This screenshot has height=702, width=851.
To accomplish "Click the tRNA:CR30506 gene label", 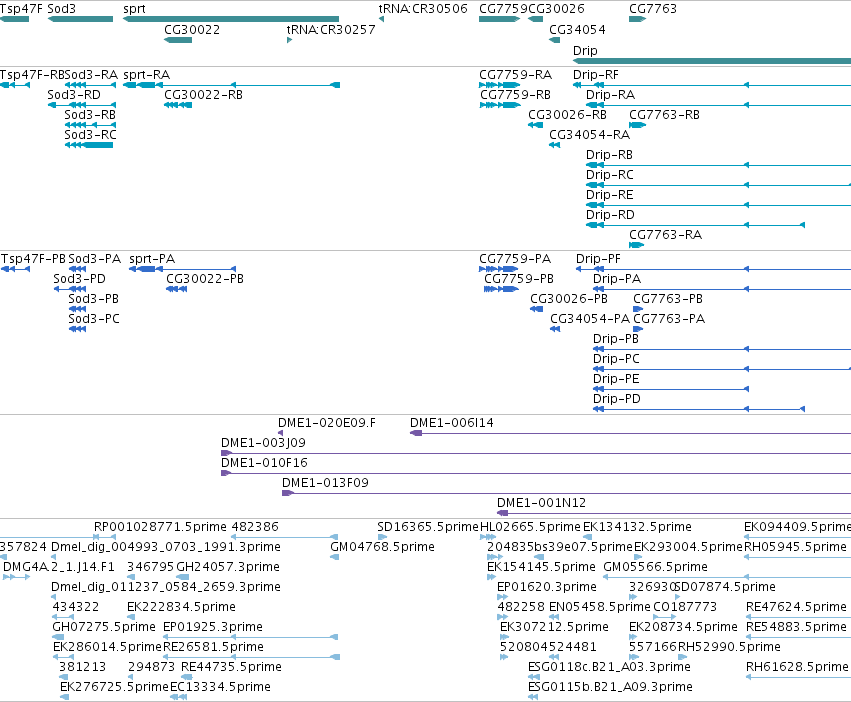I will [x=423, y=9].
